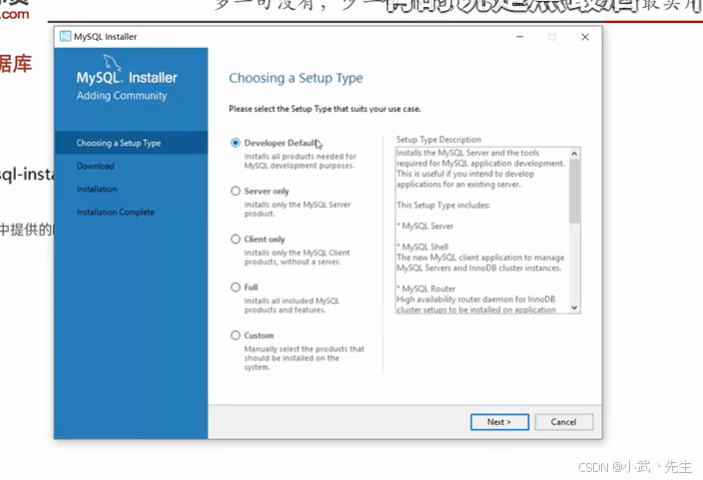Select the Full installation radio button
This screenshot has width=703, height=480.
coord(235,287)
